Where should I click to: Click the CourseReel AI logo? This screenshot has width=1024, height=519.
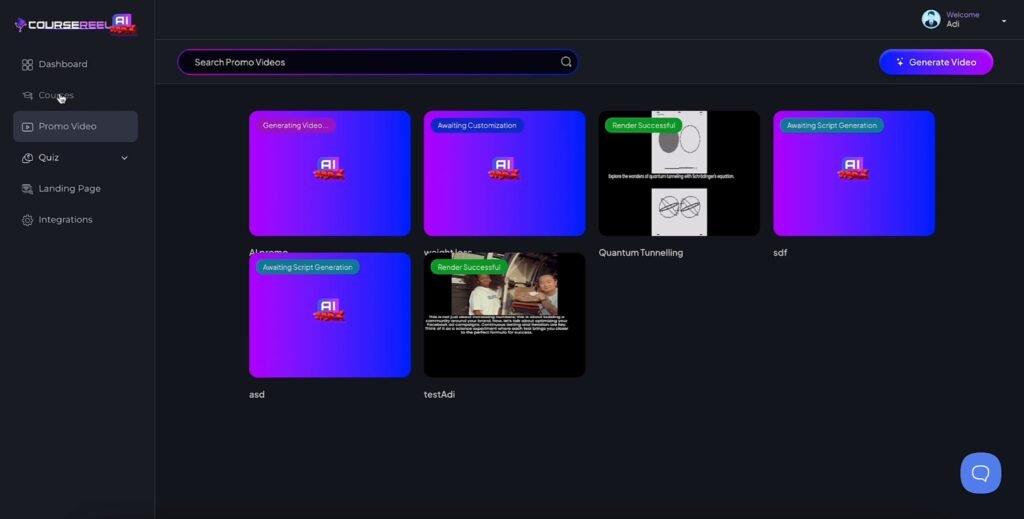point(75,24)
